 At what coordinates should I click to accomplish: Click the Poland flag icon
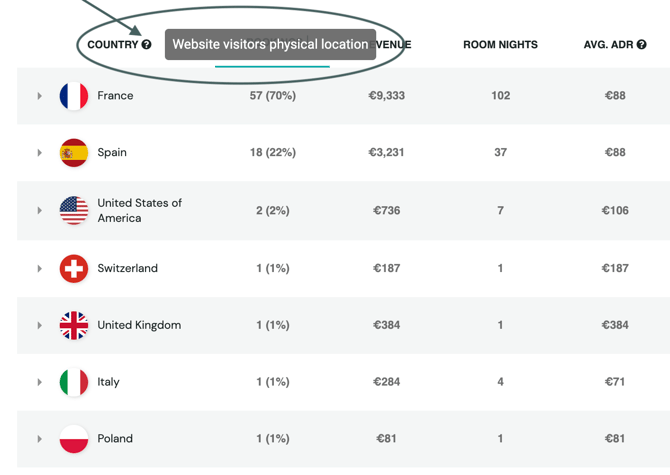[x=74, y=439]
